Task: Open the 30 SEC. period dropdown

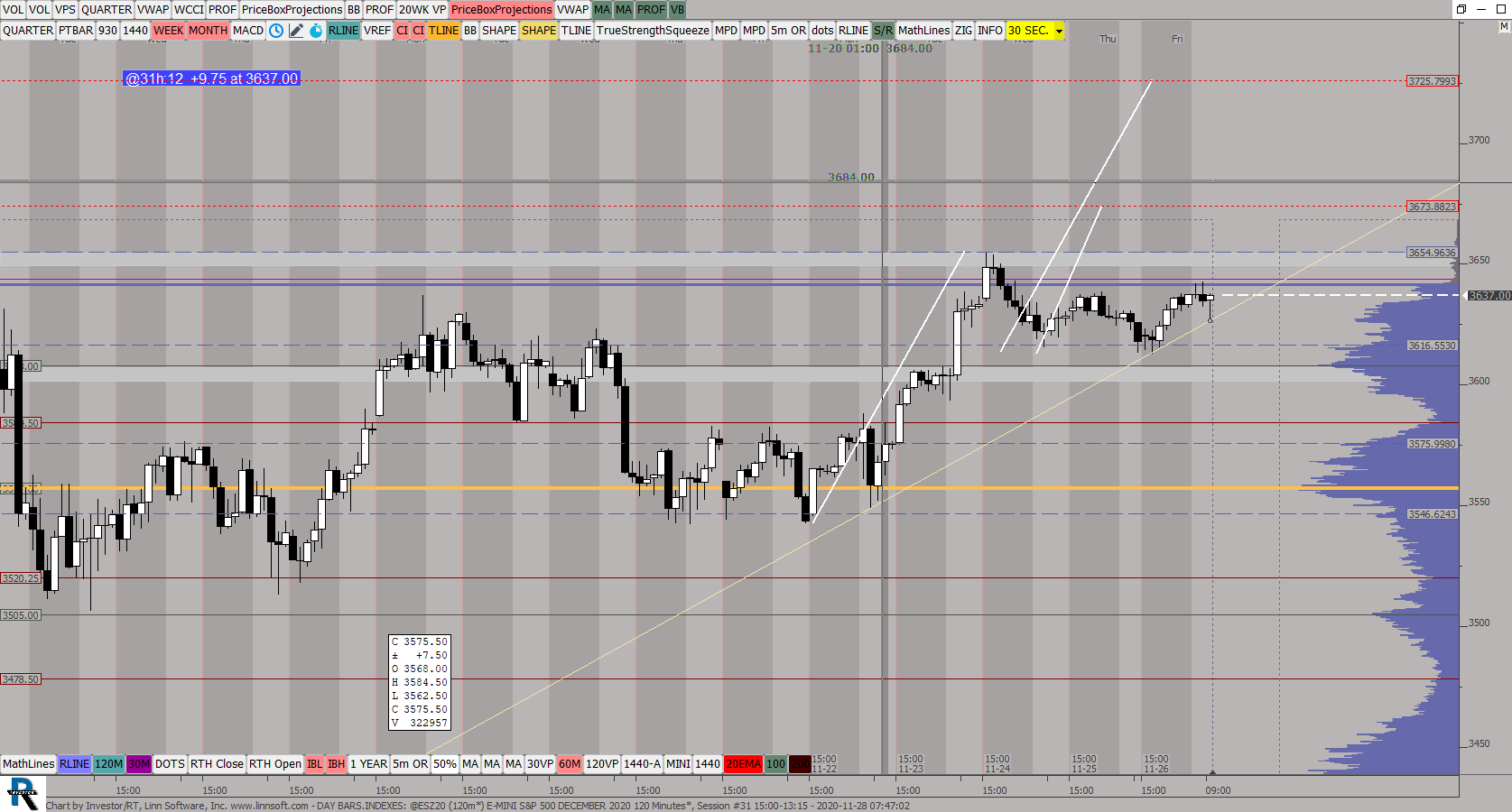Action: [x=1059, y=31]
